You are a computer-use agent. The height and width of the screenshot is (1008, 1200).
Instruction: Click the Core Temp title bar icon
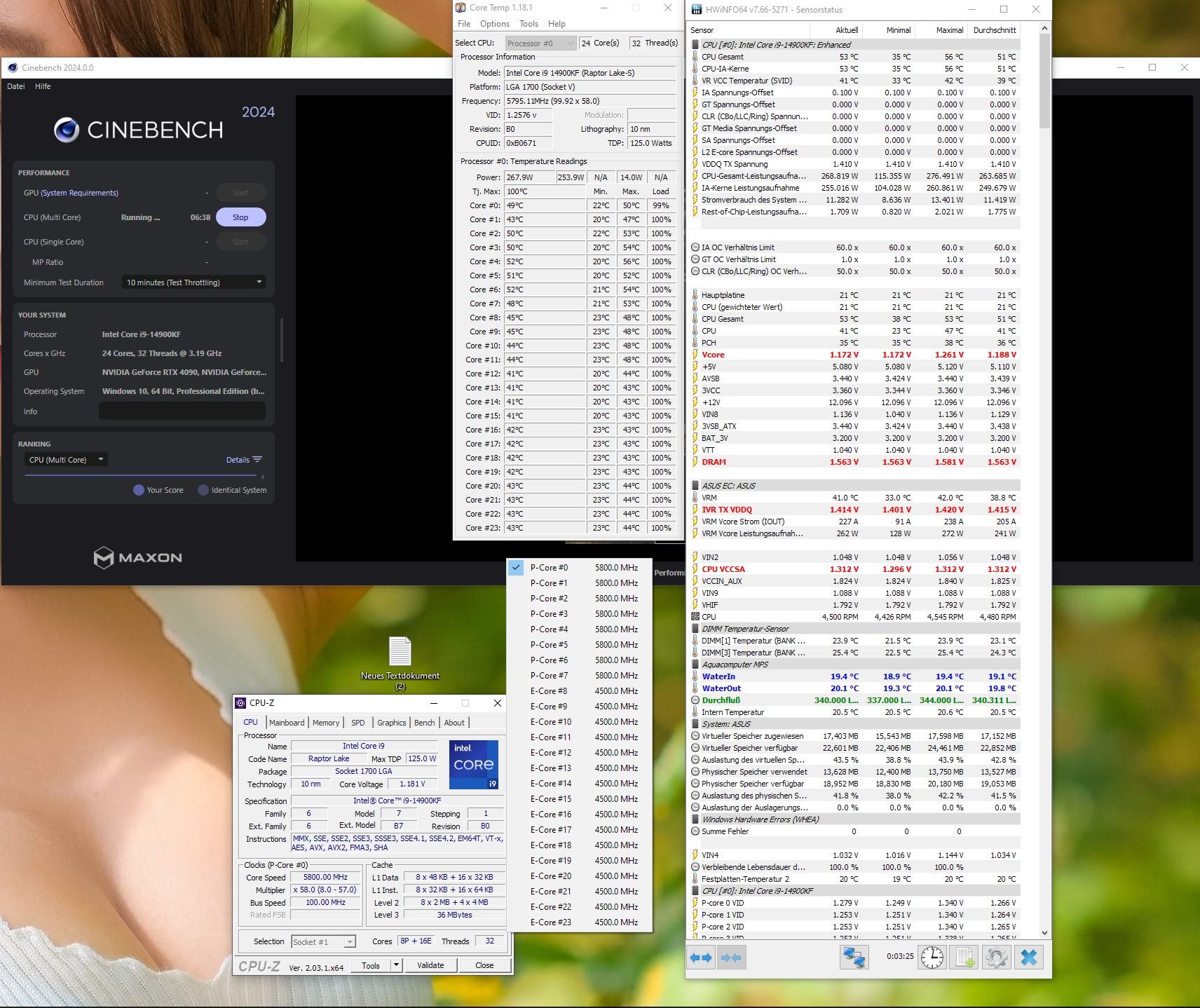point(461,8)
